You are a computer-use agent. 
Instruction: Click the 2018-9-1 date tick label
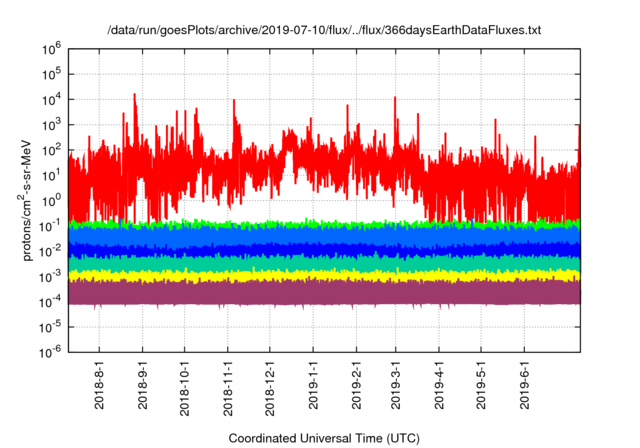point(142,384)
